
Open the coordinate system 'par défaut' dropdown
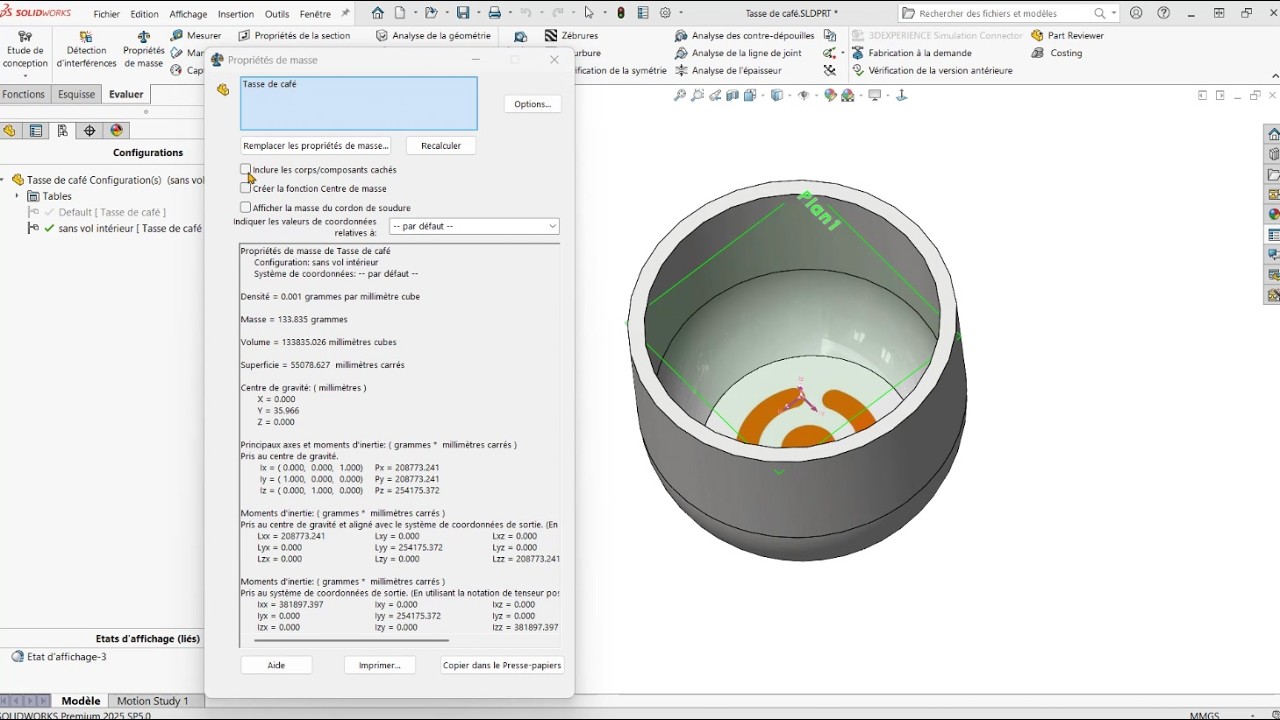coord(474,226)
